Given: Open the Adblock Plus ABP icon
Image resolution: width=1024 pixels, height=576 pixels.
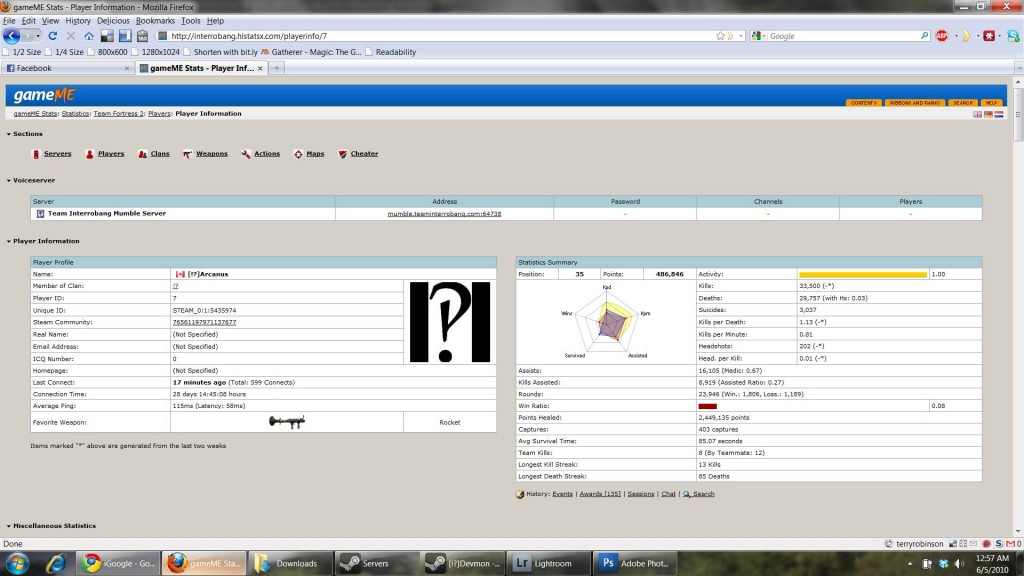Looking at the screenshot, I should click(942, 36).
